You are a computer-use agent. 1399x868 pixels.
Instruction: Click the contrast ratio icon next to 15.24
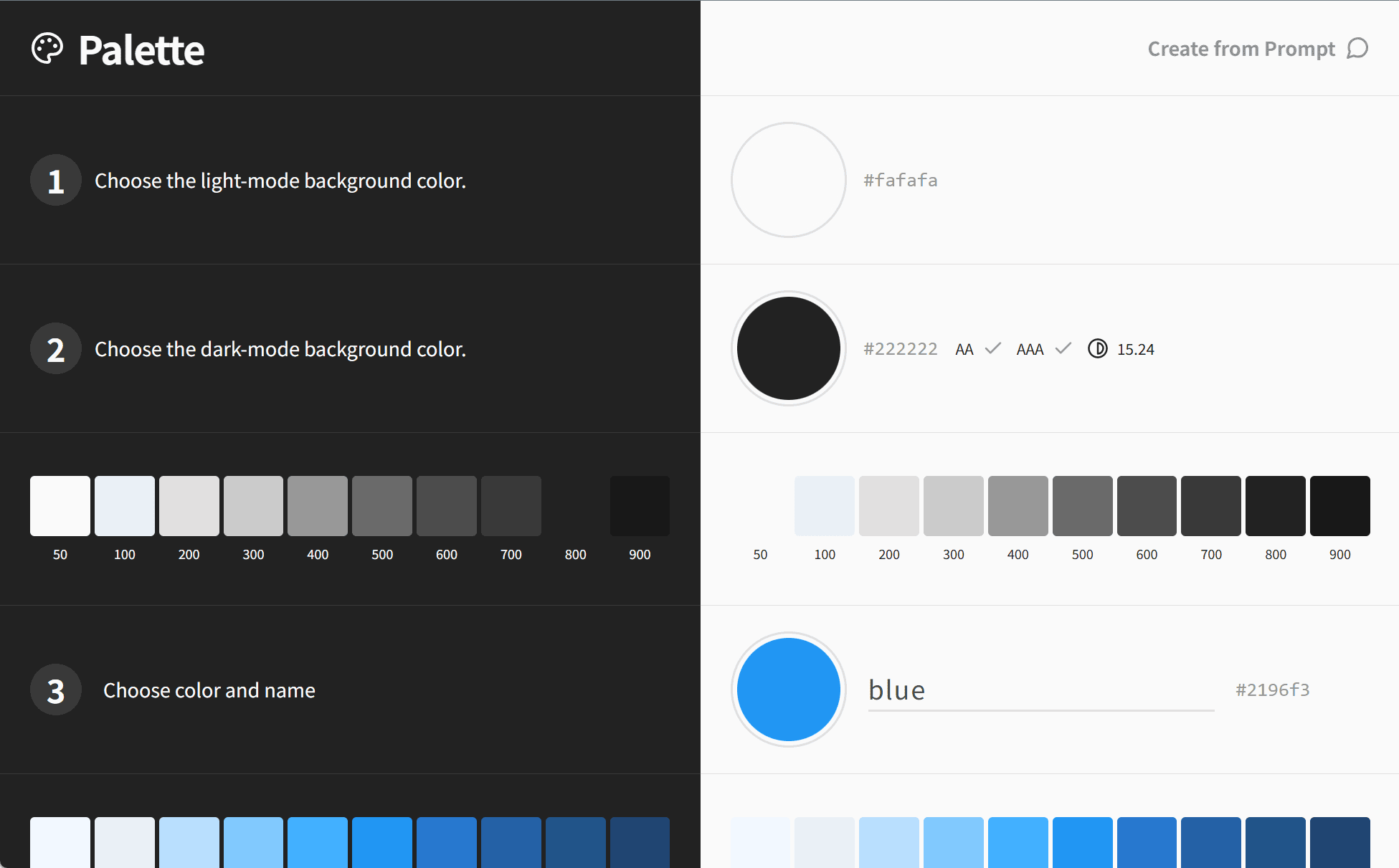pyautogui.click(x=1098, y=349)
